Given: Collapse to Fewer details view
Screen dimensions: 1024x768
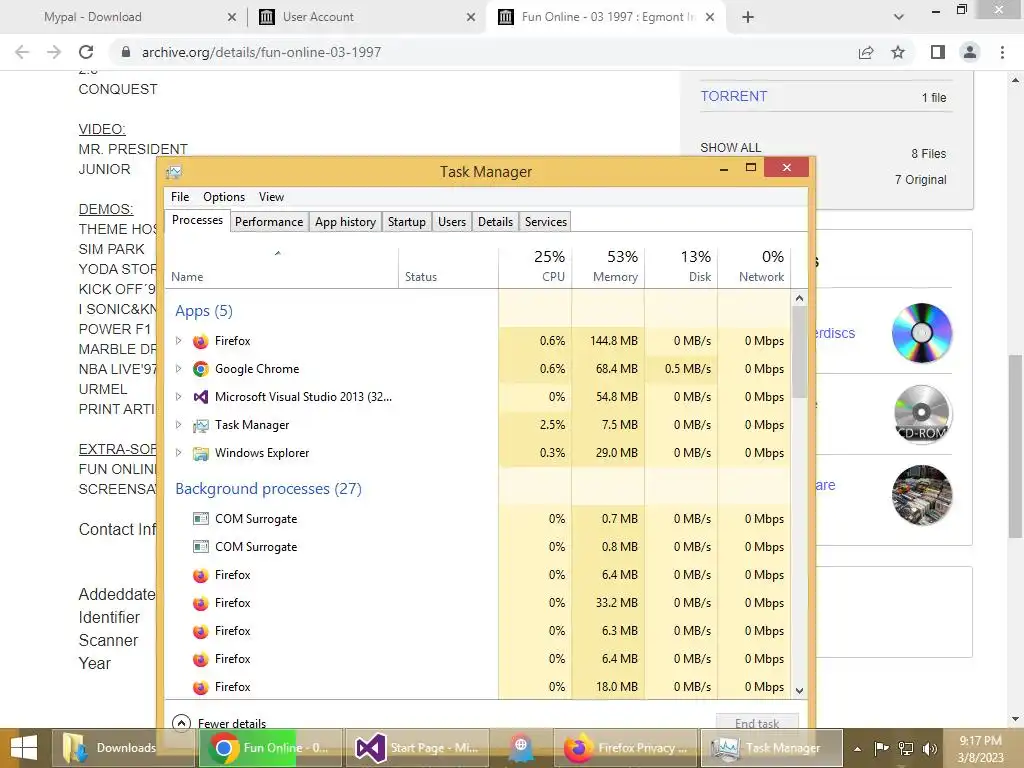Looking at the screenshot, I should (219, 723).
